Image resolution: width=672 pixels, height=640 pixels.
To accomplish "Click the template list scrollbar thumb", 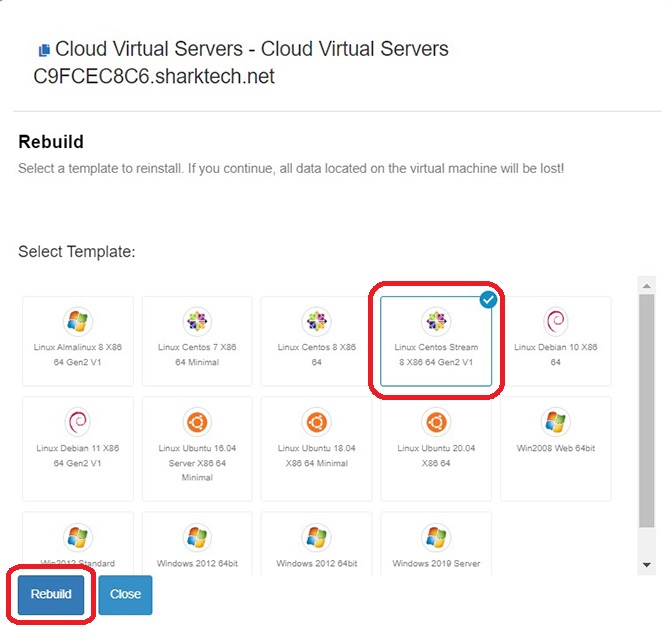I will (647, 411).
